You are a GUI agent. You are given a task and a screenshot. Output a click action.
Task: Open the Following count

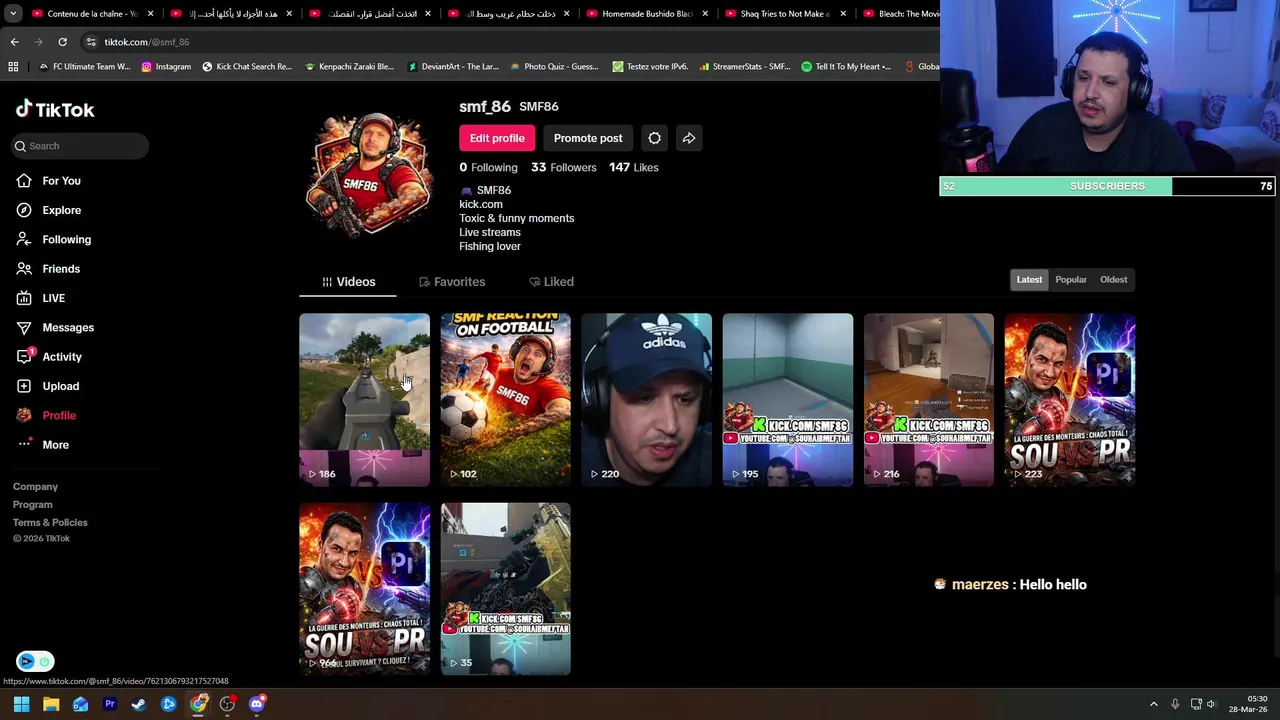click(488, 167)
